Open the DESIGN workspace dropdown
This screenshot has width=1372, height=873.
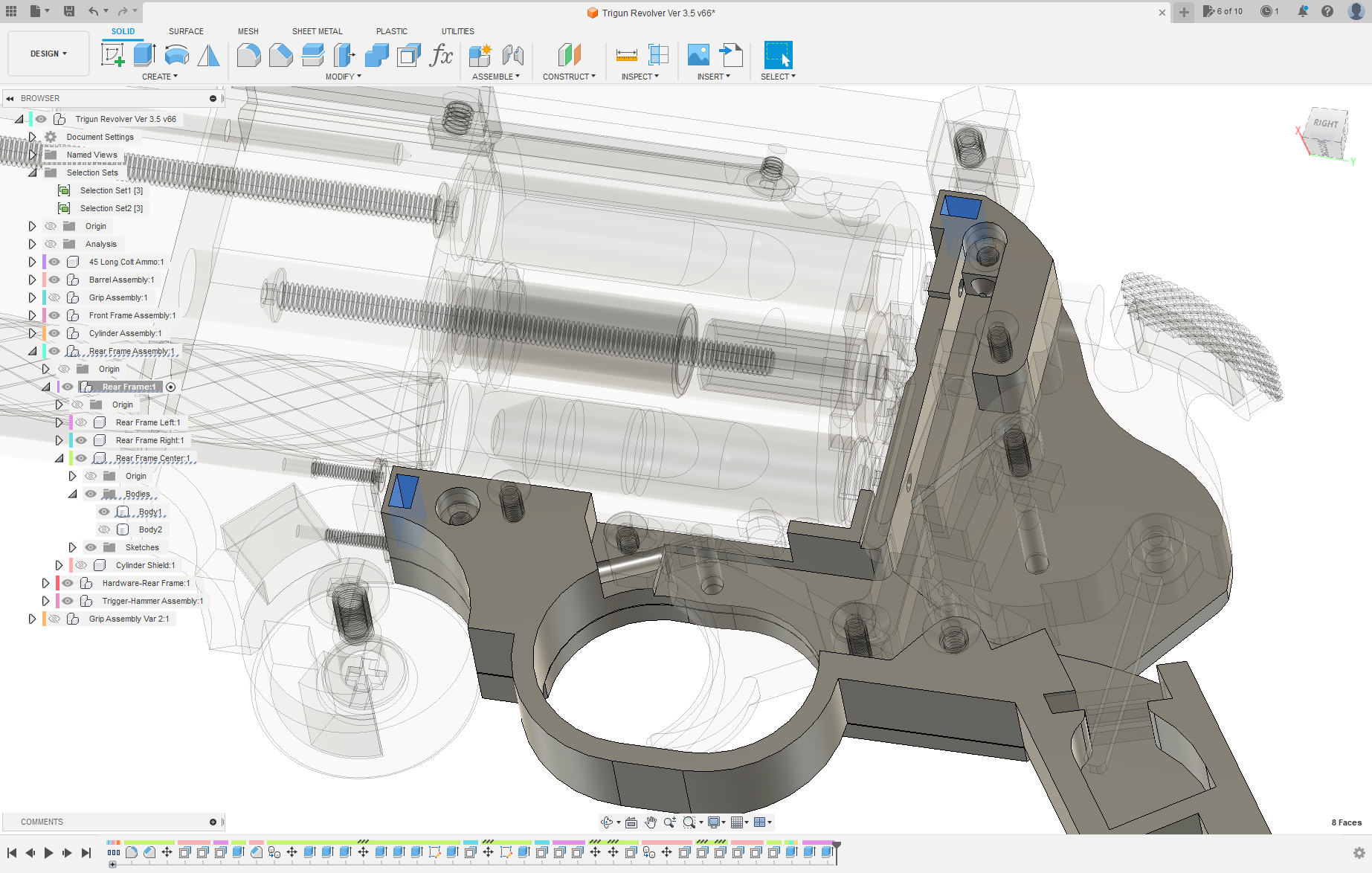tap(48, 54)
